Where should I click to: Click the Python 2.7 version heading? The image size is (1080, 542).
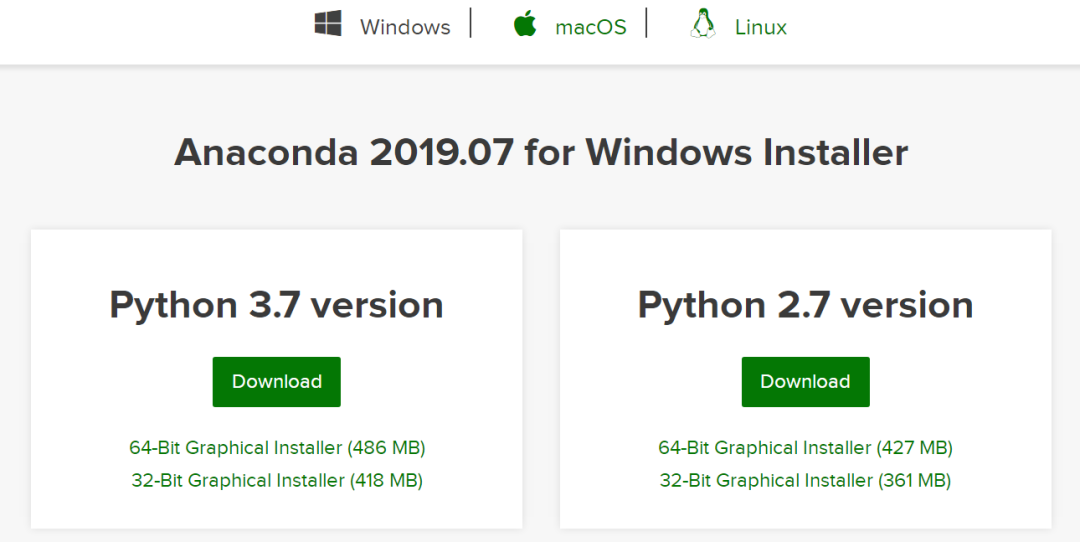(805, 305)
